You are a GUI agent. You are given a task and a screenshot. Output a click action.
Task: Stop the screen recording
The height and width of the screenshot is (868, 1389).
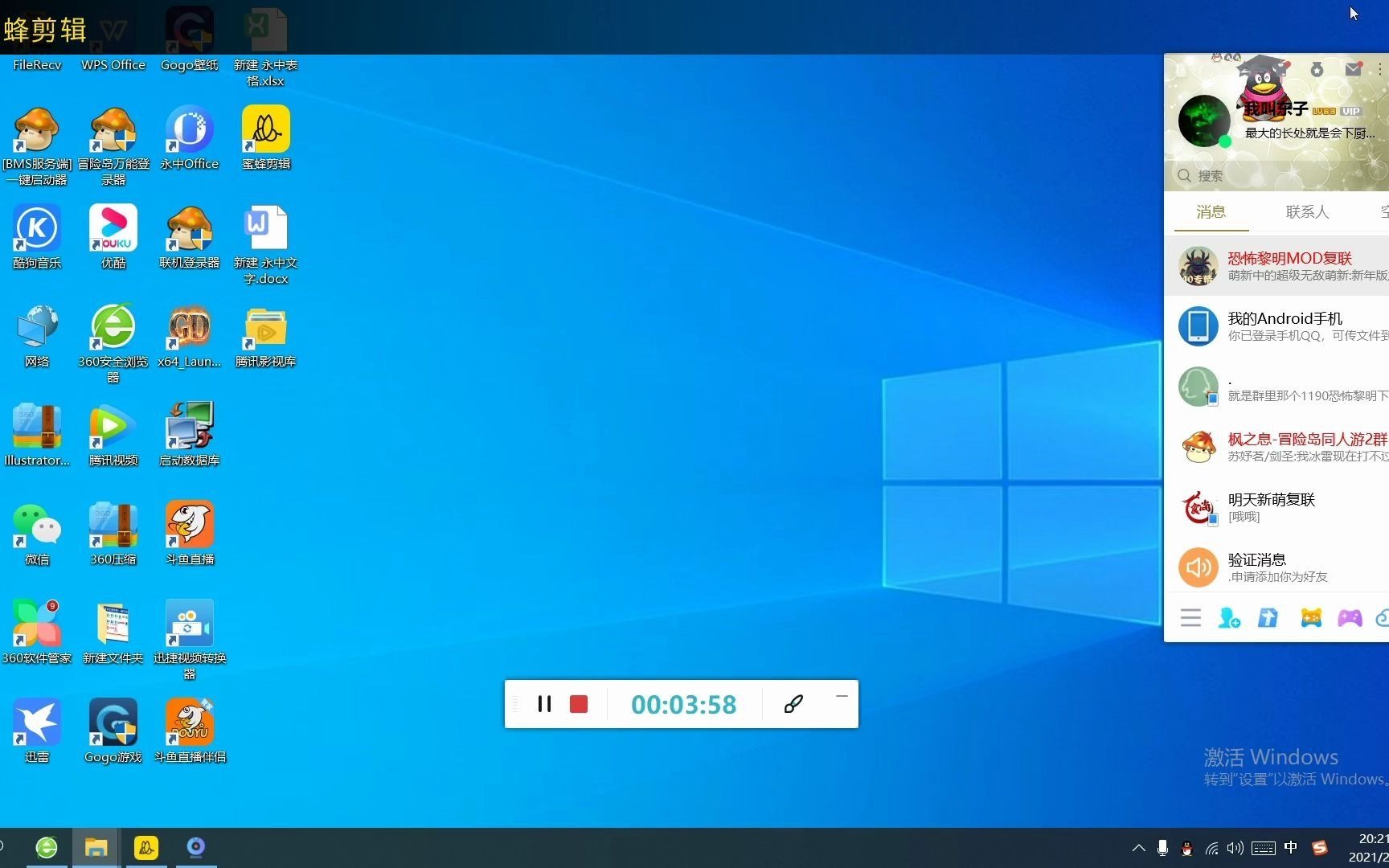pyautogui.click(x=579, y=704)
